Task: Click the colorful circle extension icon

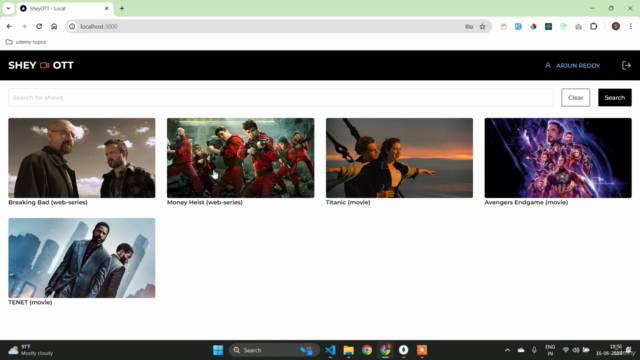Action: [533, 27]
